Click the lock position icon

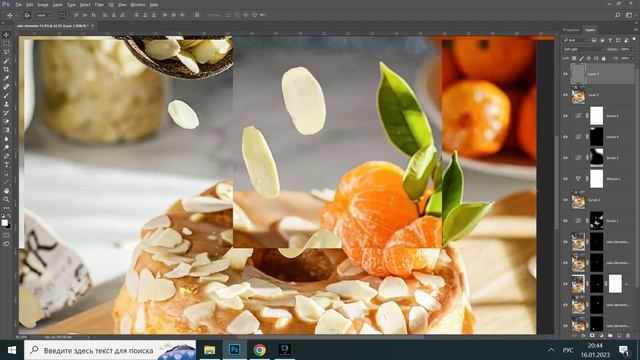coord(589,58)
